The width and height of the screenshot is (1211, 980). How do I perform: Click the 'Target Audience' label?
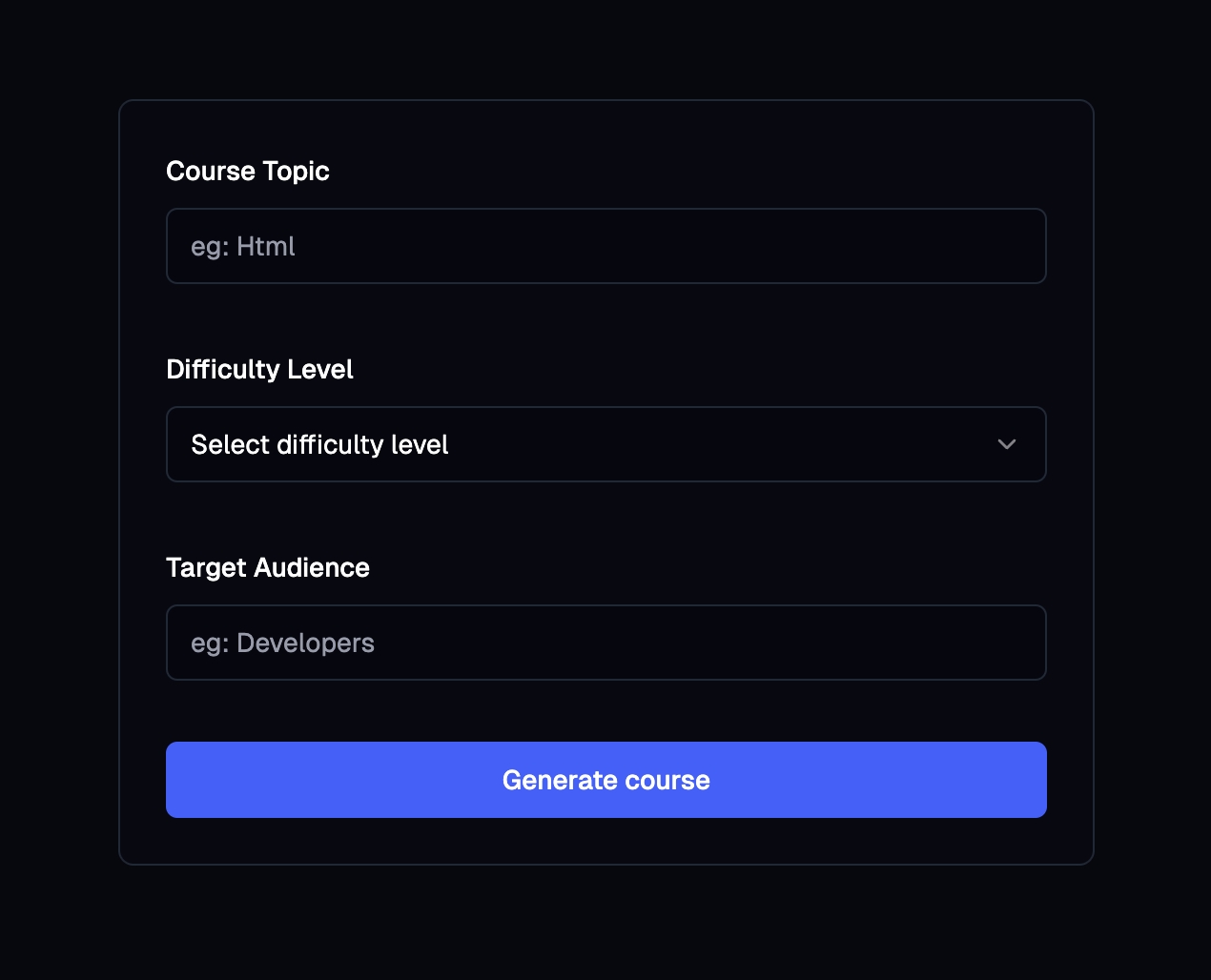(x=268, y=567)
